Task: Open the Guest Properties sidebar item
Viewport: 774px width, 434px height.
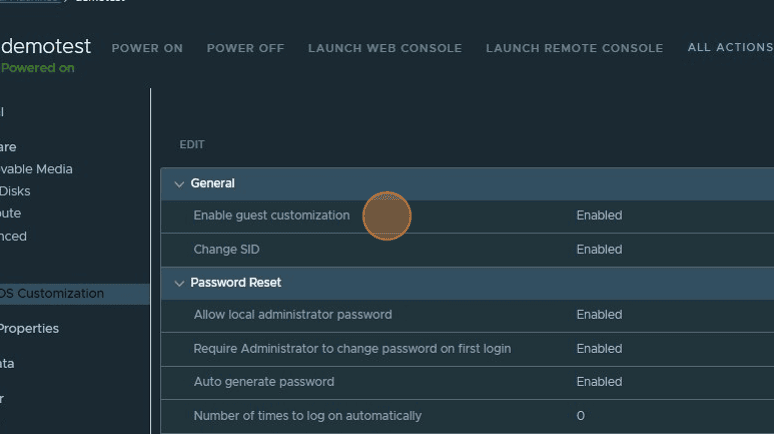Action: [x=29, y=328]
